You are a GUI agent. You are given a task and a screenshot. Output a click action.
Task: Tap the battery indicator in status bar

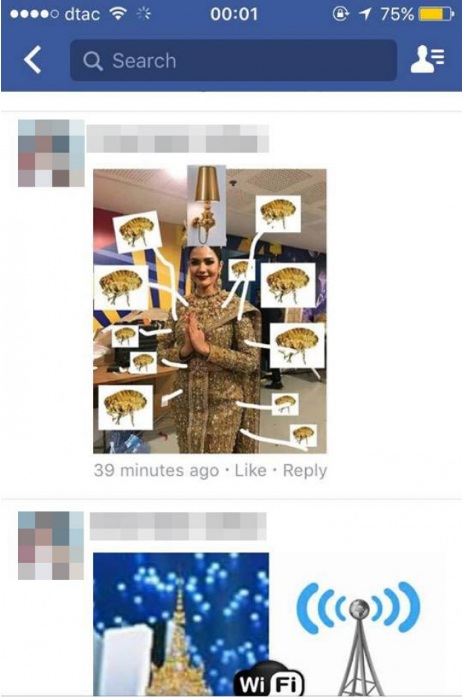pos(436,14)
